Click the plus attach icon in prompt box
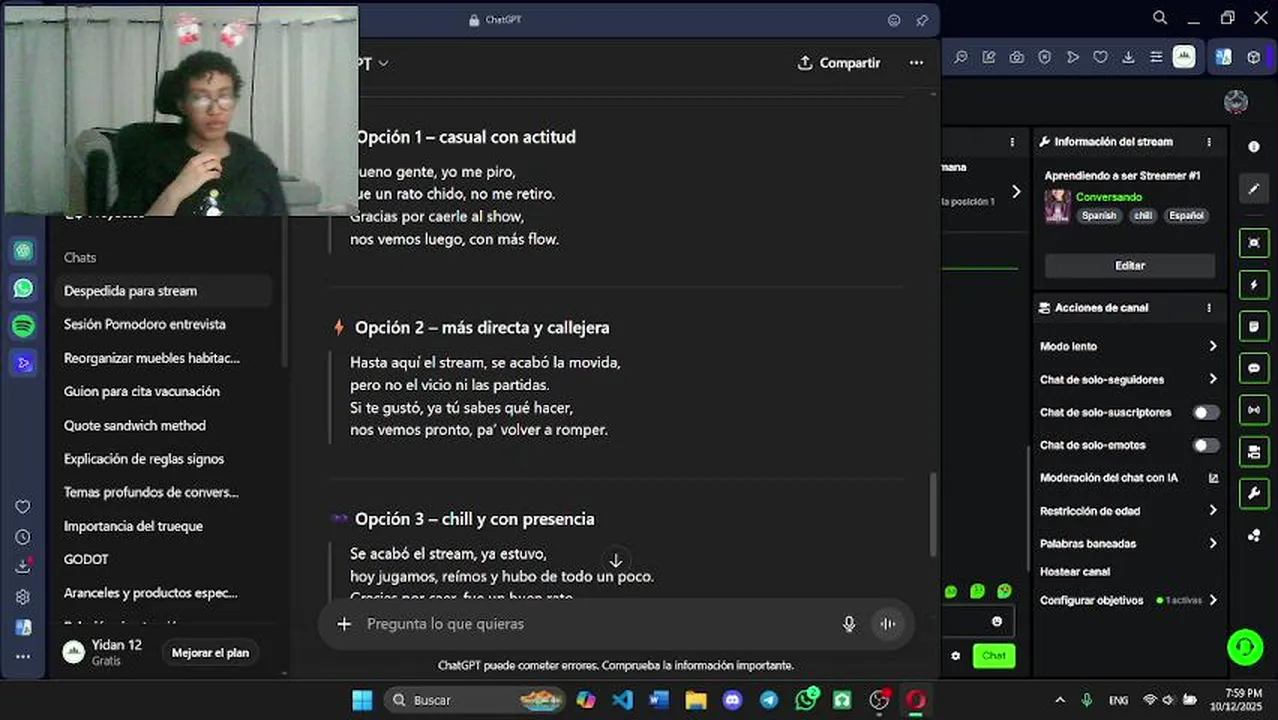This screenshot has width=1278, height=720. click(x=344, y=624)
